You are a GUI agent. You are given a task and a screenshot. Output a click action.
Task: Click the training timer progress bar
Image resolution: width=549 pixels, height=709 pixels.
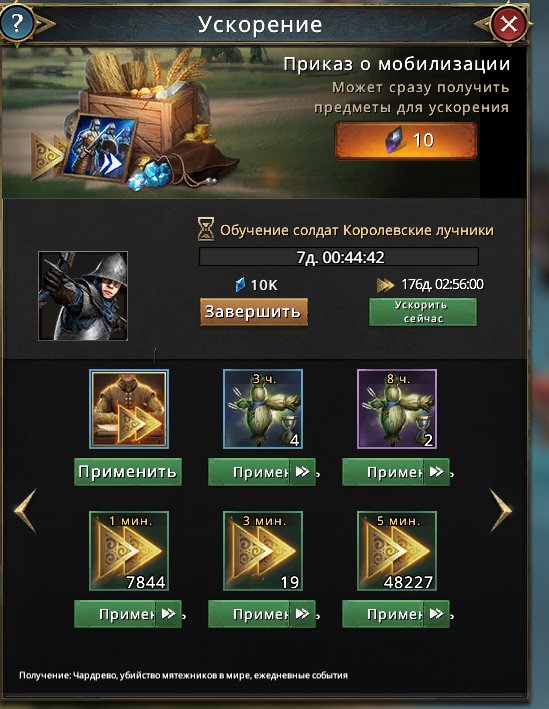click(339, 257)
